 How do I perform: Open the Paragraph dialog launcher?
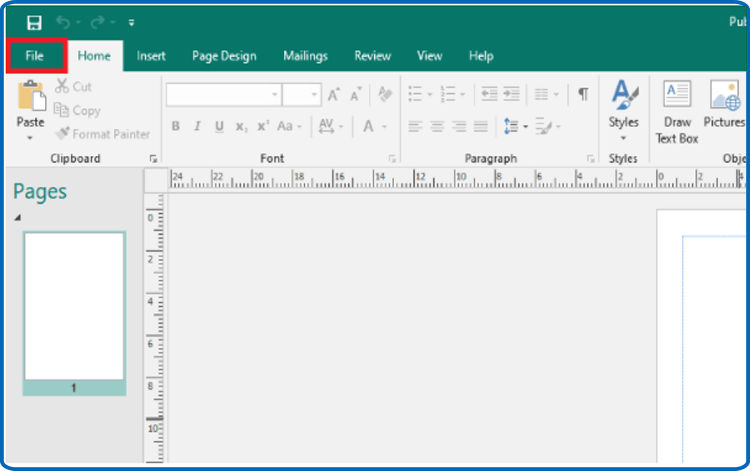coord(591,159)
